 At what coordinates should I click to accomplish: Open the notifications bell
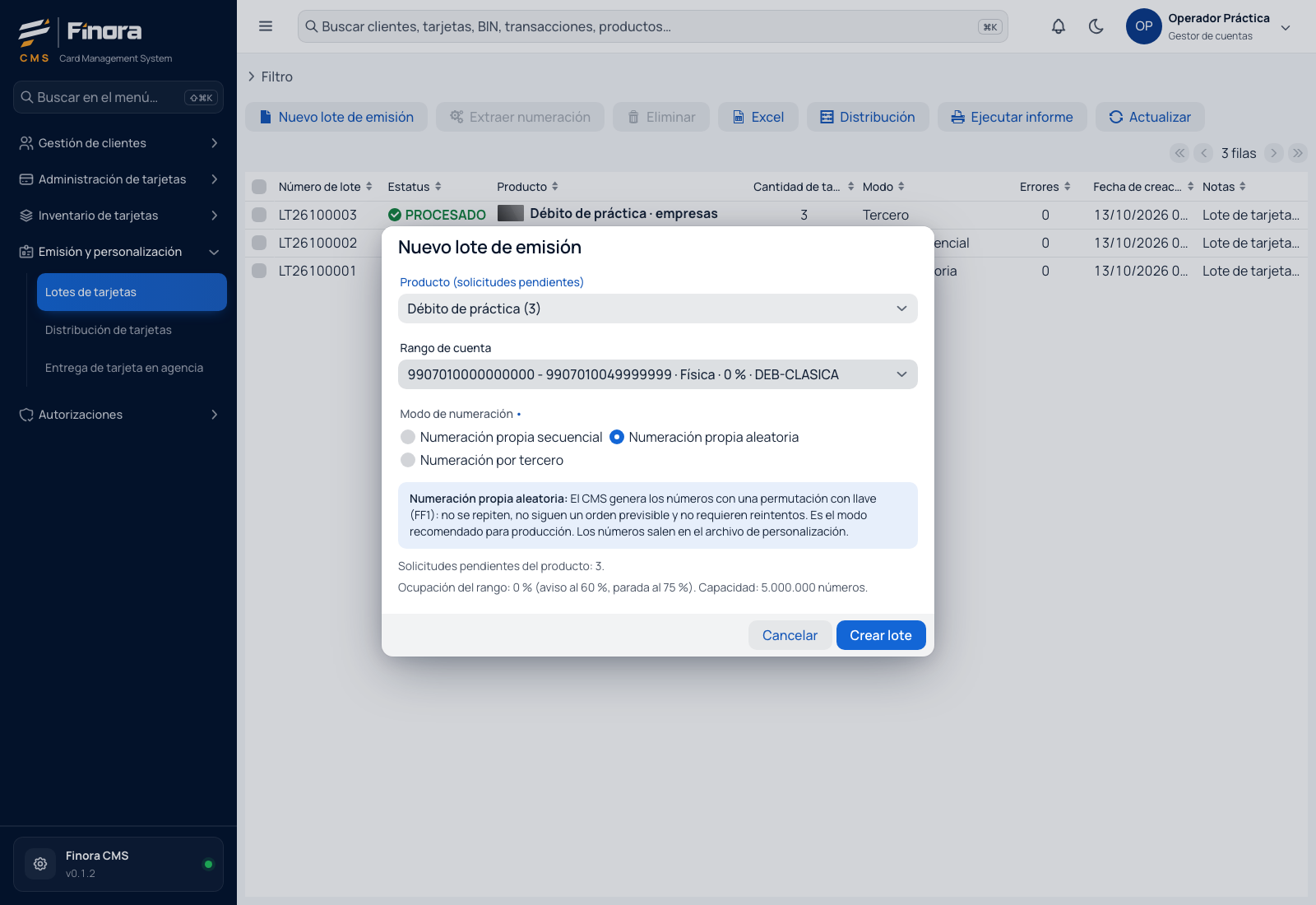[x=1059, y=26]
